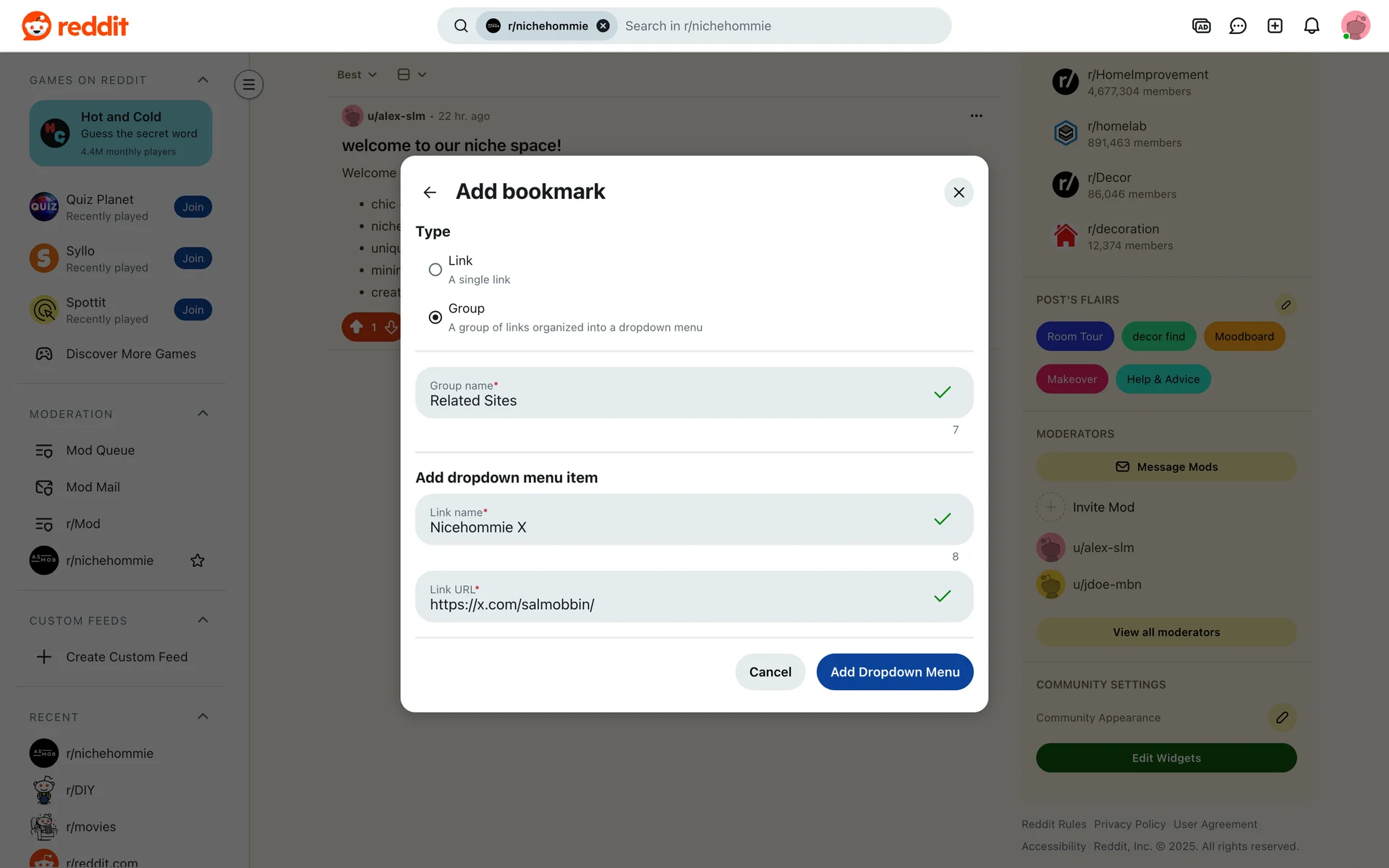Open the Best sort dropdown

357,75
